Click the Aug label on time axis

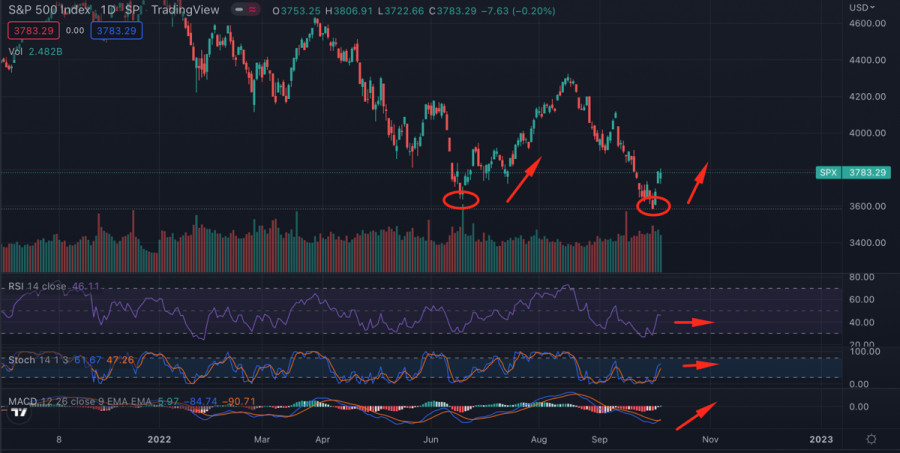(x=540, y=440)
